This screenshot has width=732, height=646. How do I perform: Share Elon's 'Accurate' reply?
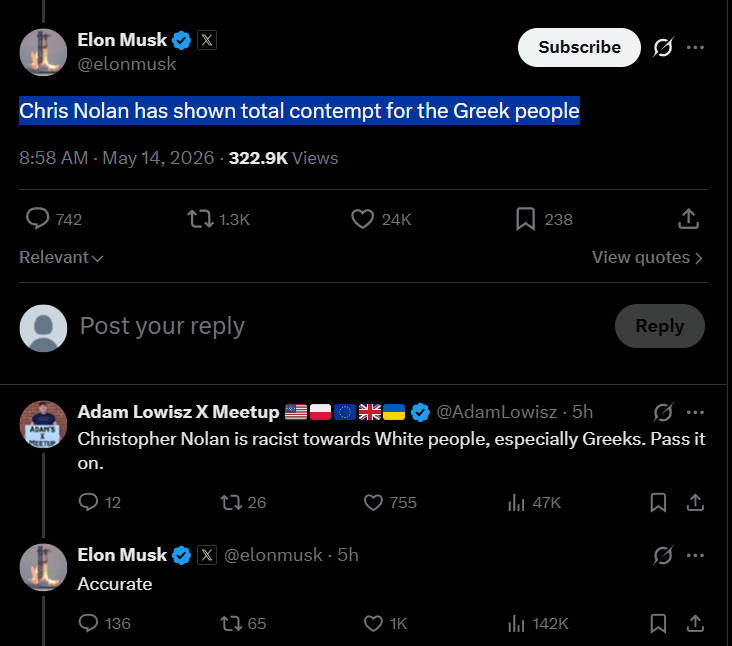(x=695, y=623)
